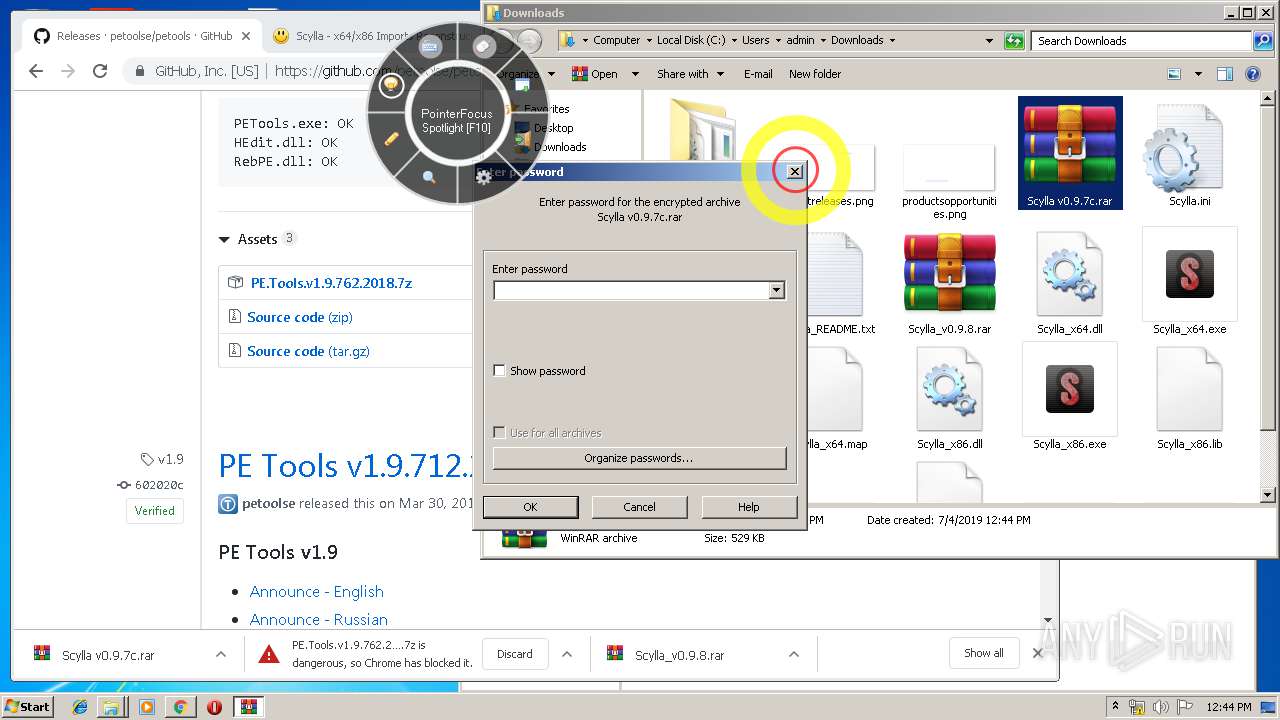Viewport: 1280px width, 720px height.
Task: Open Windows Media Player from taskbar
Action: pos(147,707)
